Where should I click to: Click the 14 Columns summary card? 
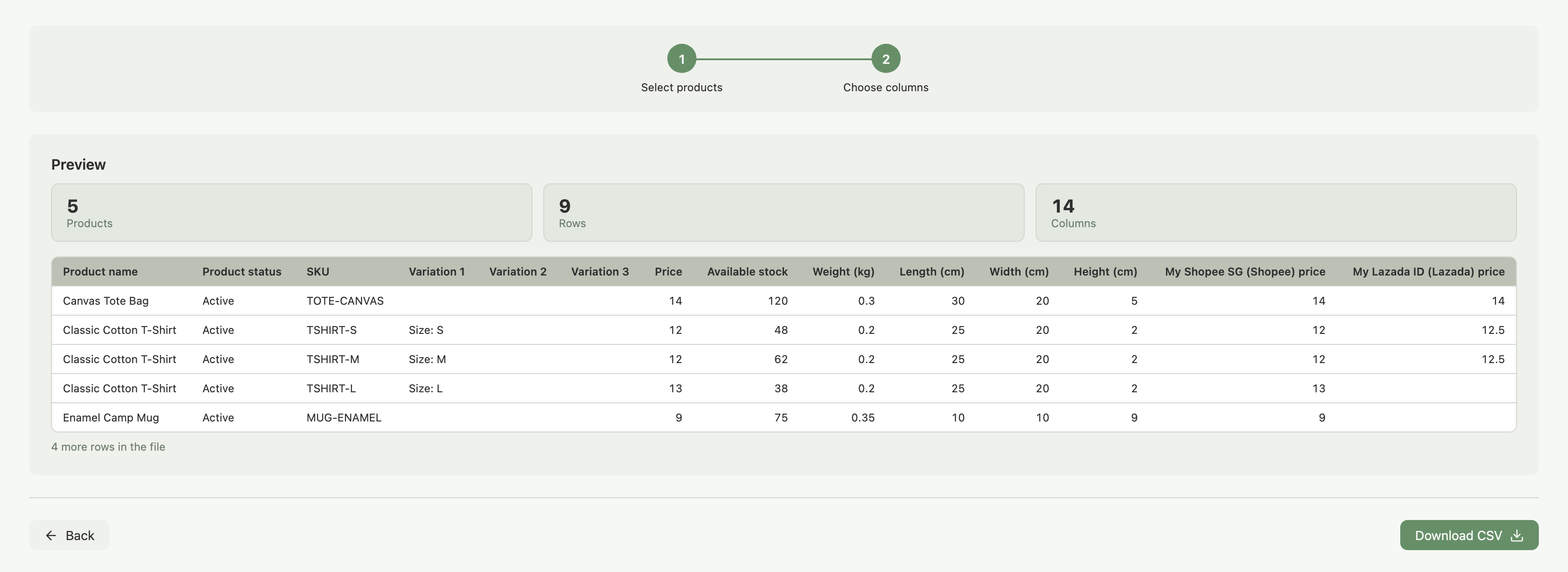pos(1276,213)
